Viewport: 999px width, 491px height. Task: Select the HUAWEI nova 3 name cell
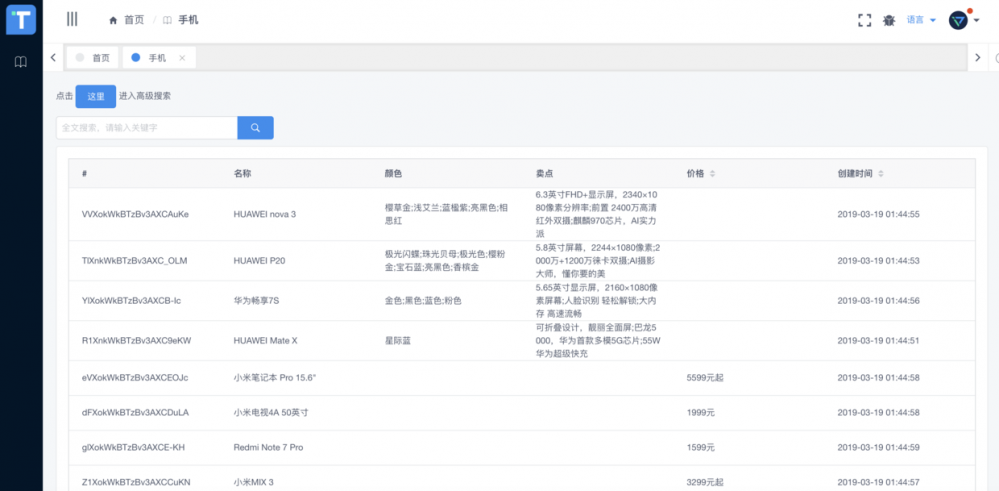coord(265,214)
